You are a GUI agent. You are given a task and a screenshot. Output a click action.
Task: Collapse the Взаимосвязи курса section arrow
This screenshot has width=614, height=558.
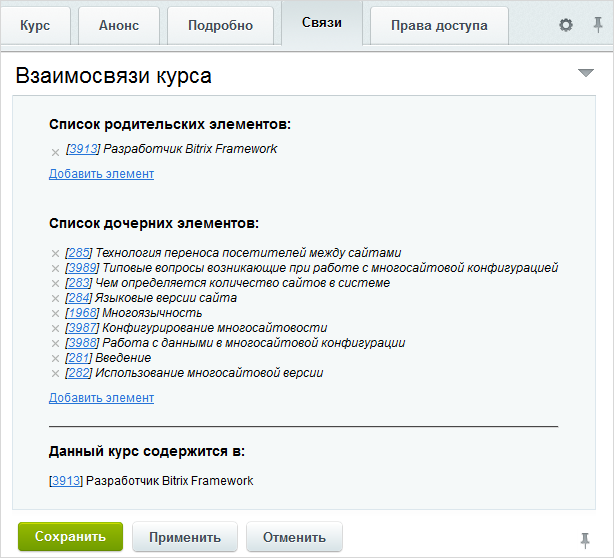tap(586, 73)
